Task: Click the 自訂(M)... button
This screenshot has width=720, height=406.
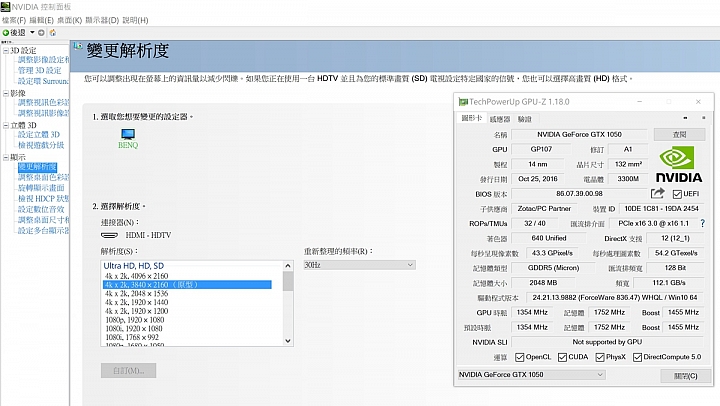Action: coord(129,371)
